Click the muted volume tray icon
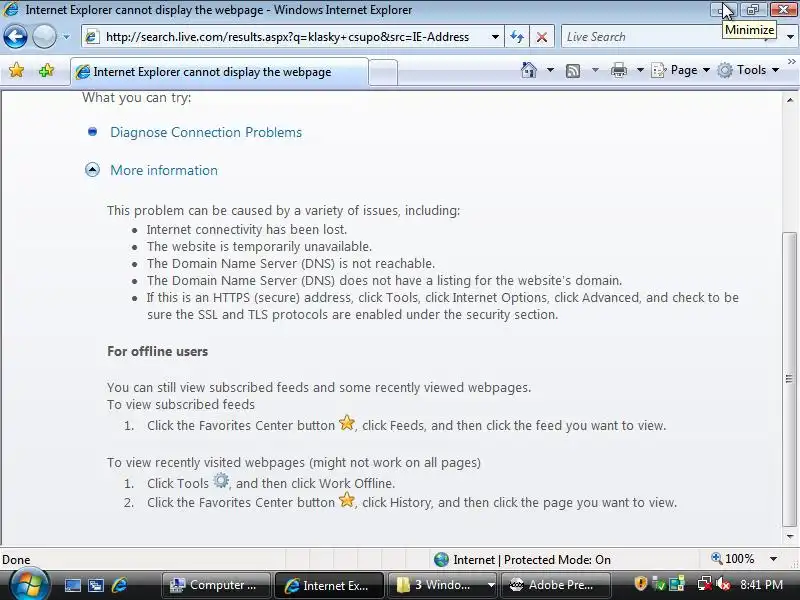The width and height of the screenshot is (800, 600). [723, 584]
